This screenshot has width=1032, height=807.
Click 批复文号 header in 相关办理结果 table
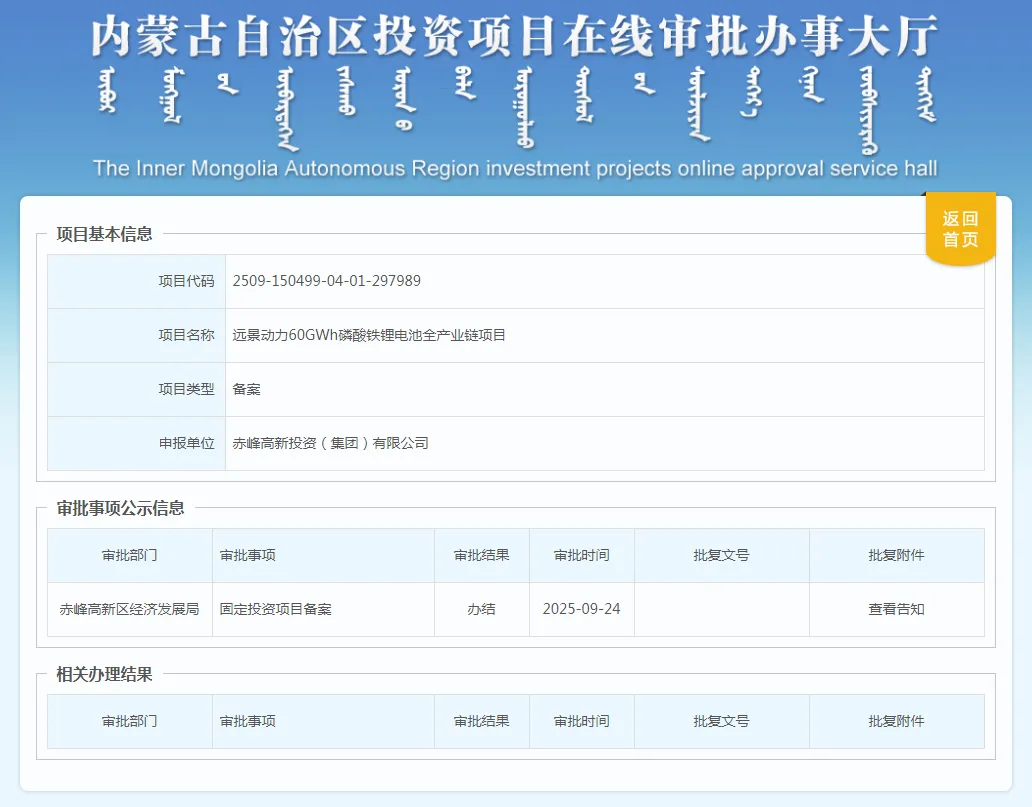(x=721, y=721)
